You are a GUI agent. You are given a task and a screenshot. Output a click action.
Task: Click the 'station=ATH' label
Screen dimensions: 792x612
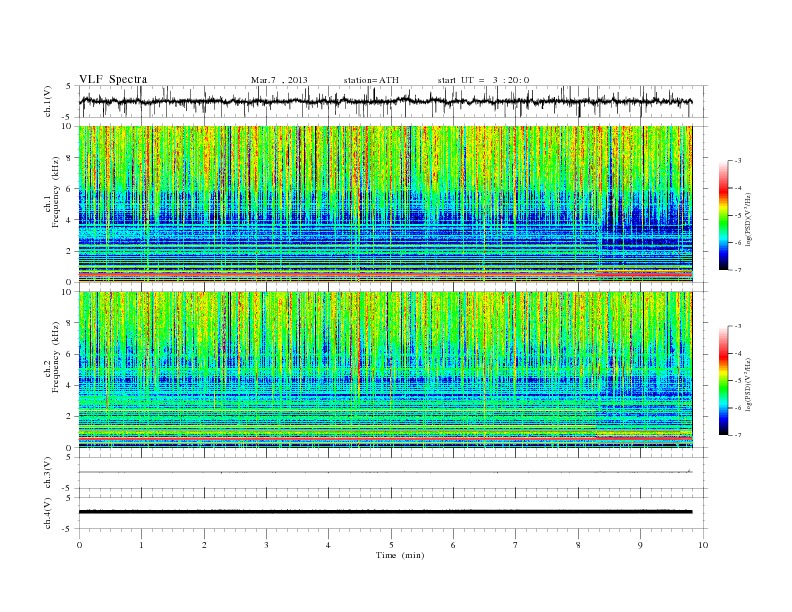tap(371, 80)
